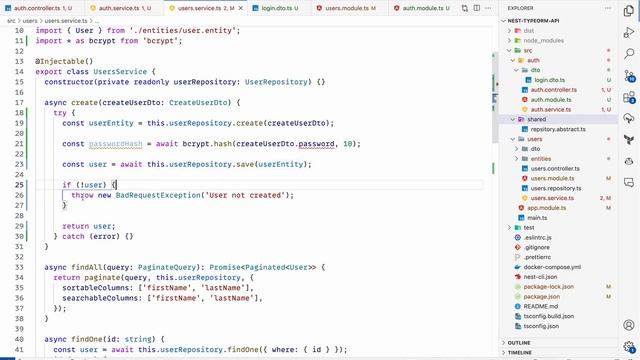Screen dimensions: 640x360
Task: Open users.repository.ts file
Action: (556, 188)
